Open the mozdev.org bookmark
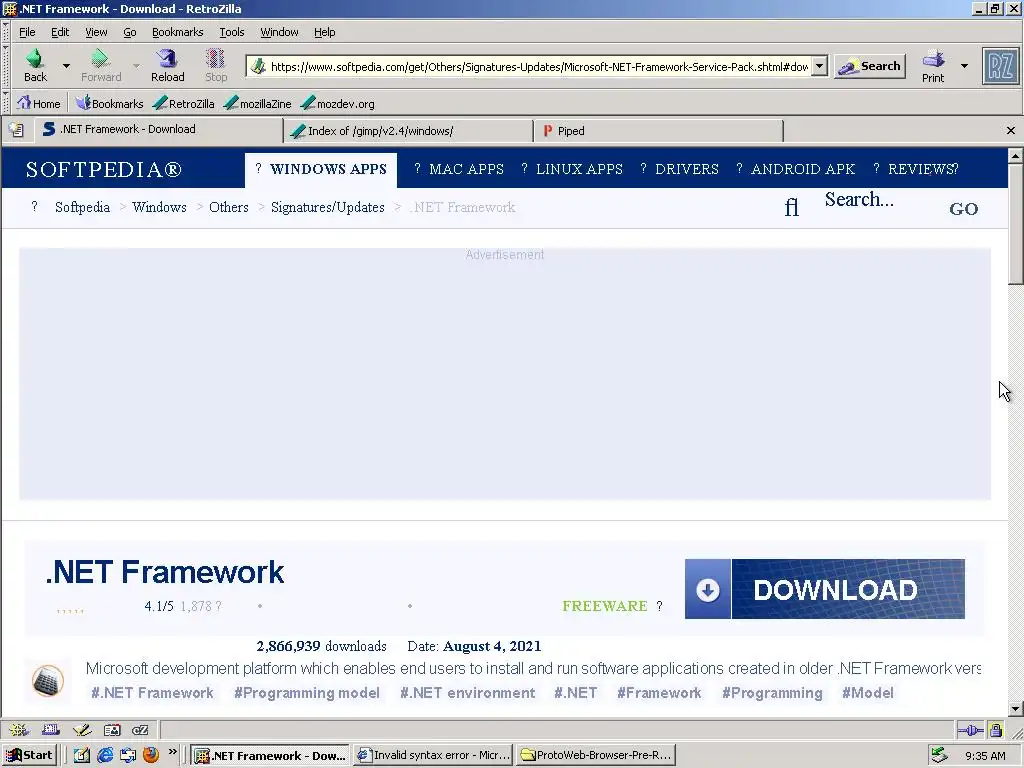The width and height of the screenshot is (1024, 768). [x=338, y=103]
